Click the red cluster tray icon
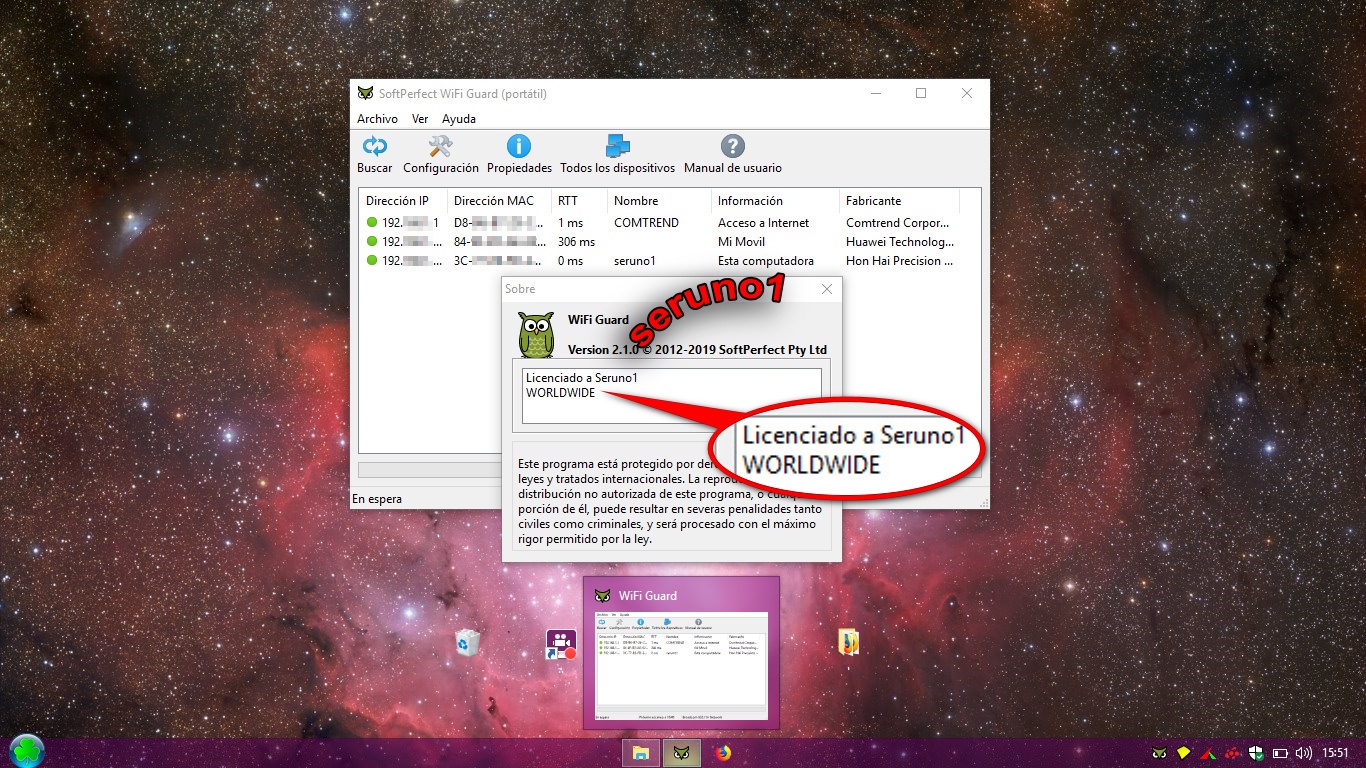1366x768 pixels. click(x=1233, y=752)
